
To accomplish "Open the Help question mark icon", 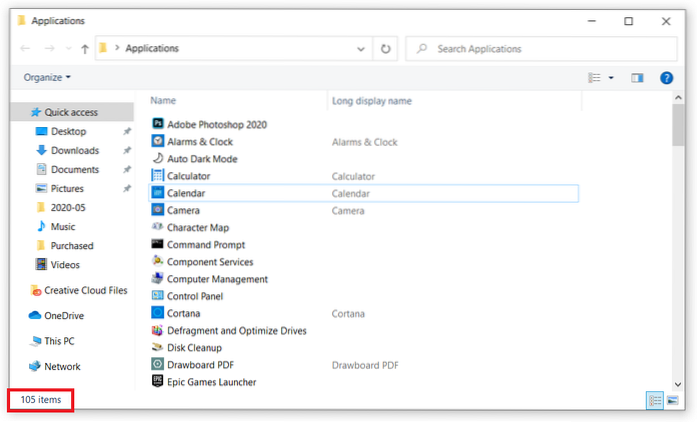I will 666,78.
